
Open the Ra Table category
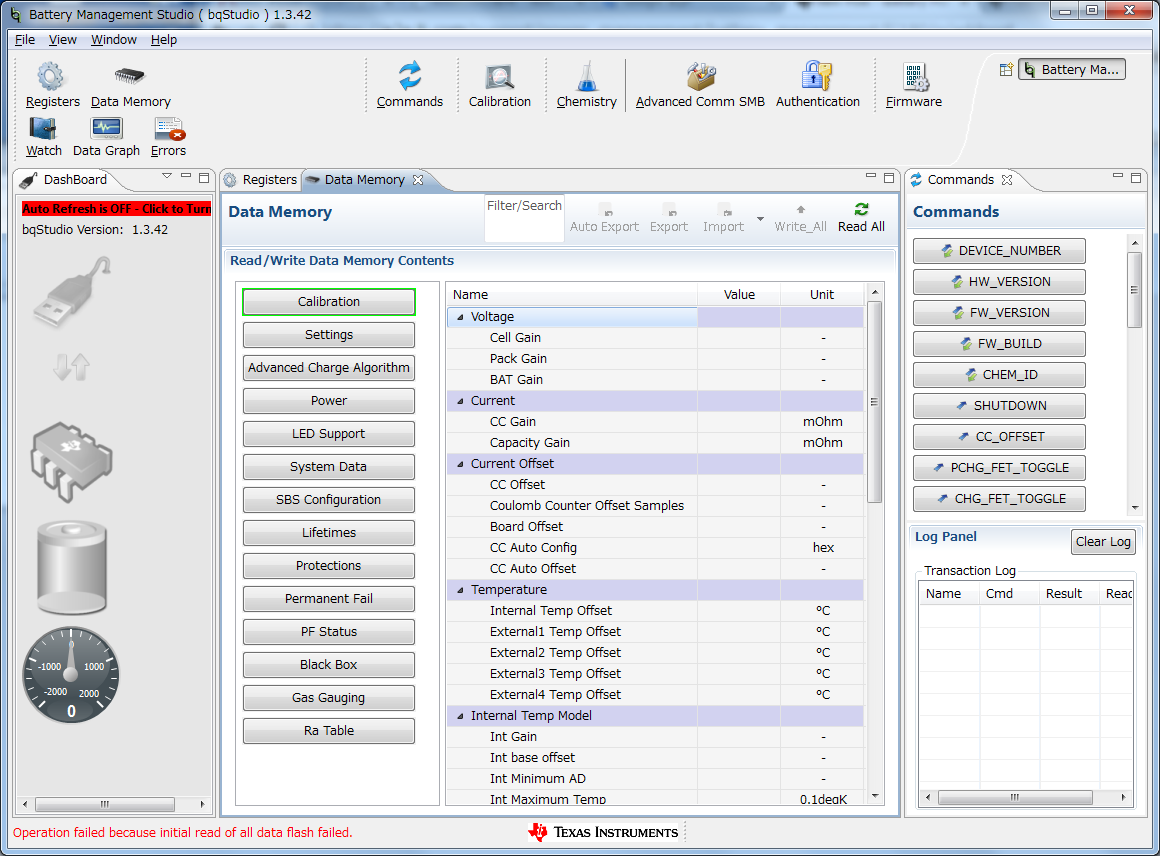coord(329,731)
